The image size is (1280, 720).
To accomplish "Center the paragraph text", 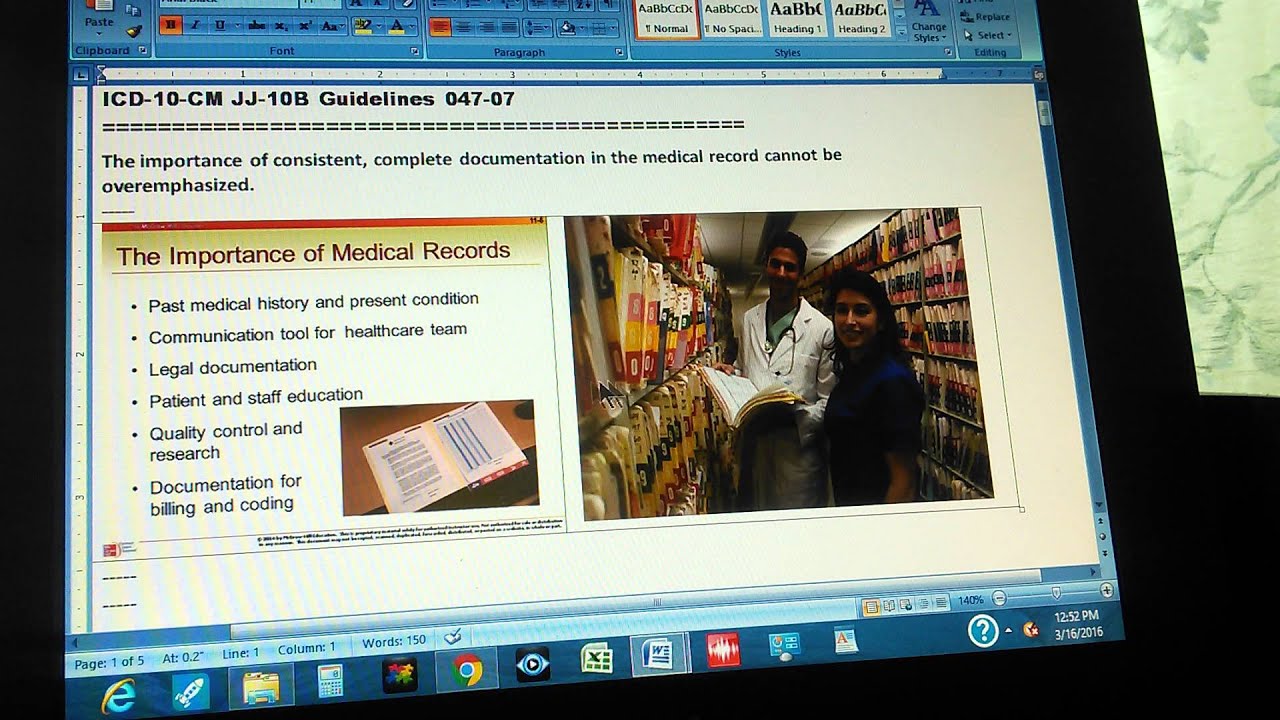I will coord(463,27).
